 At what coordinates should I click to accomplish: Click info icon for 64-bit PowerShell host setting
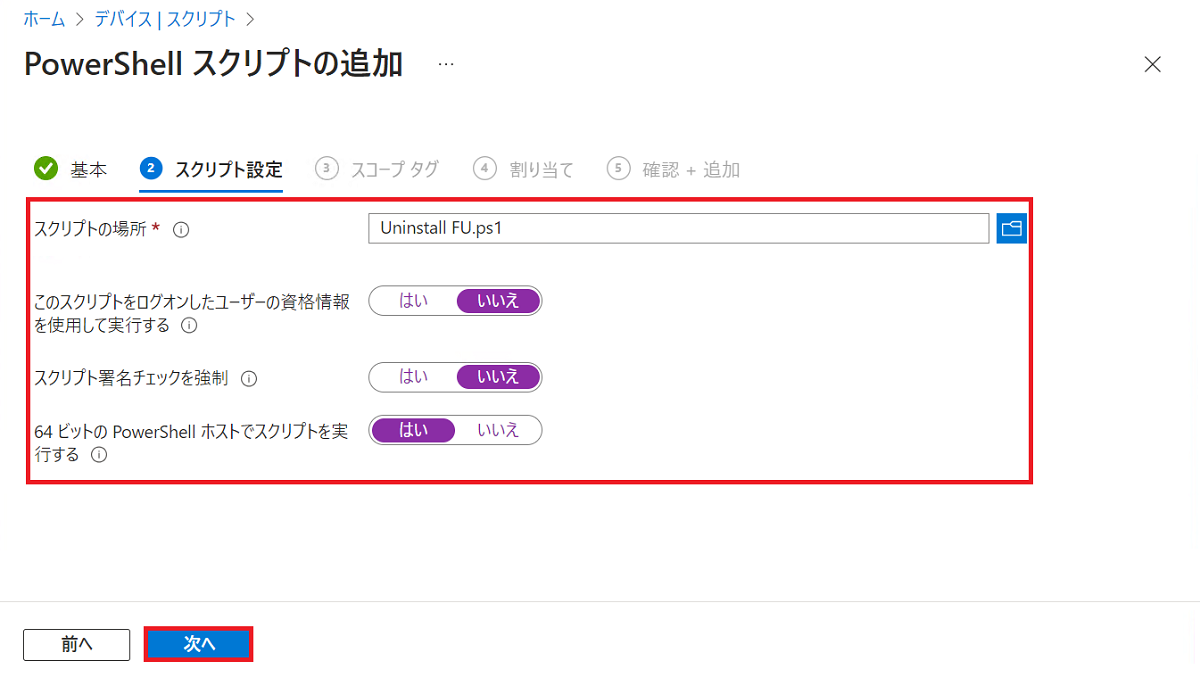(99, 455)
